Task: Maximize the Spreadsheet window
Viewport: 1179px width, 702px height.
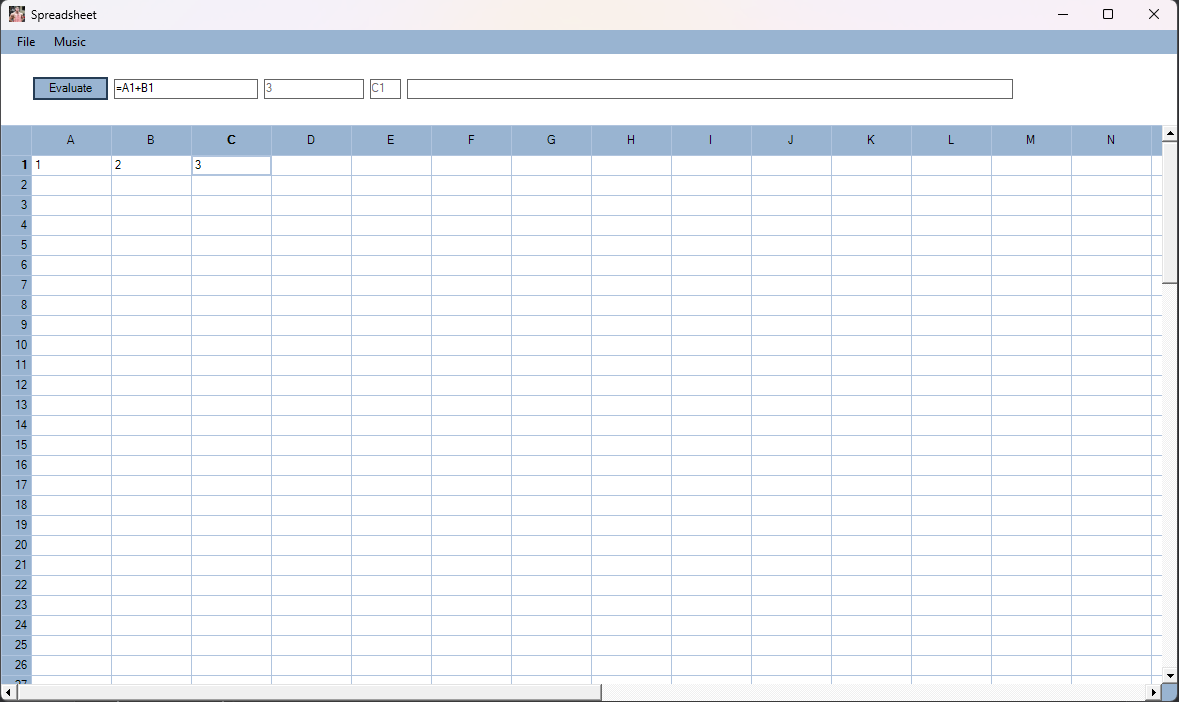Action: [x=1108, y=15]
